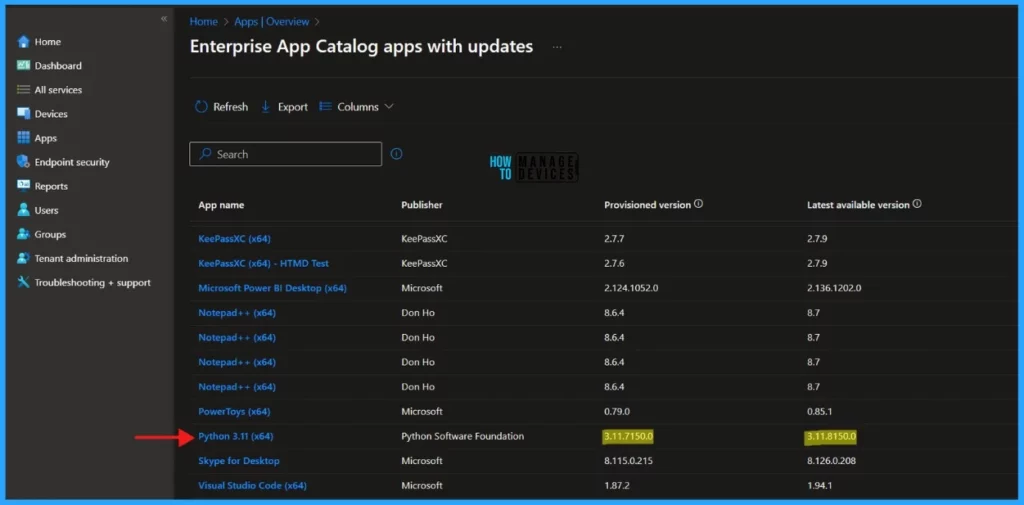Viewport: 1024px width, 505px height.
Task: Go to Endpoint security in sidebar
Action: pyautogui.click(x=72, y=162)
